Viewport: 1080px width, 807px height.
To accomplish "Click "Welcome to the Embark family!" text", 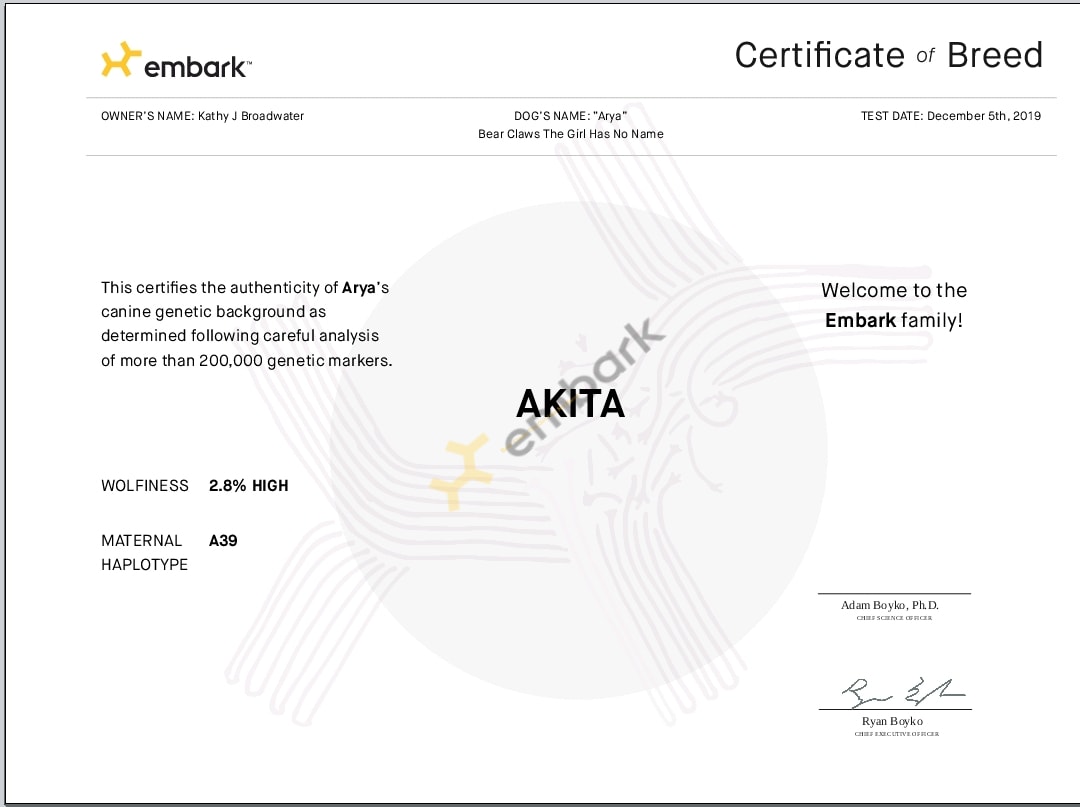I will point(894,305).
